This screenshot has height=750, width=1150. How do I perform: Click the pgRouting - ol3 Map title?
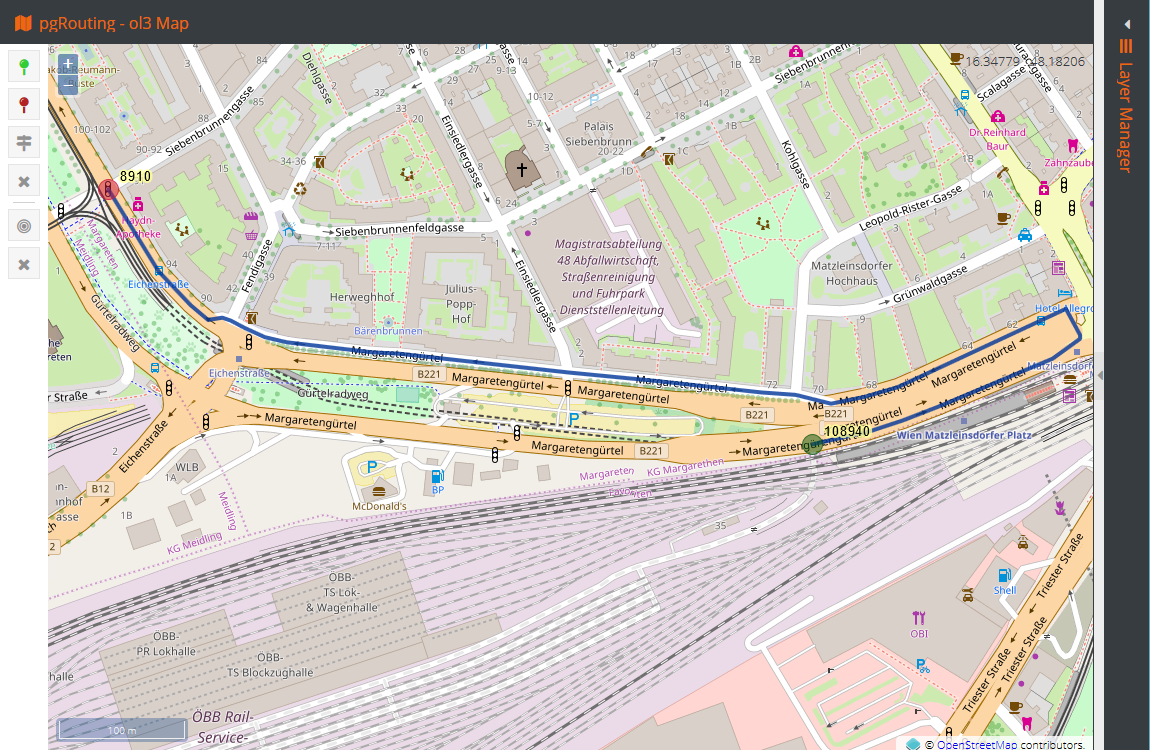click(x=114, y=23)
